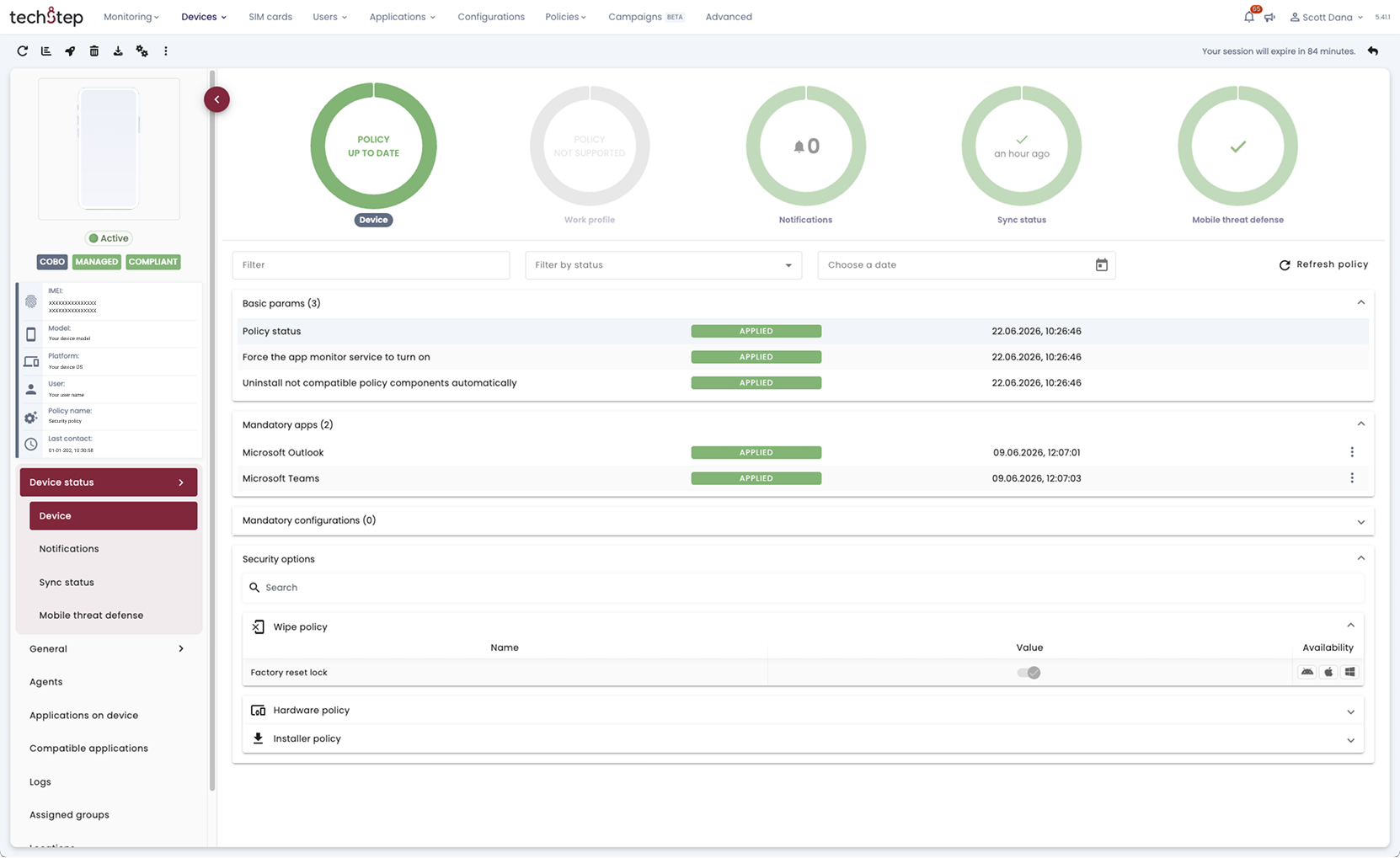
Task: Go to Configurations page
Action: point(491,17)
